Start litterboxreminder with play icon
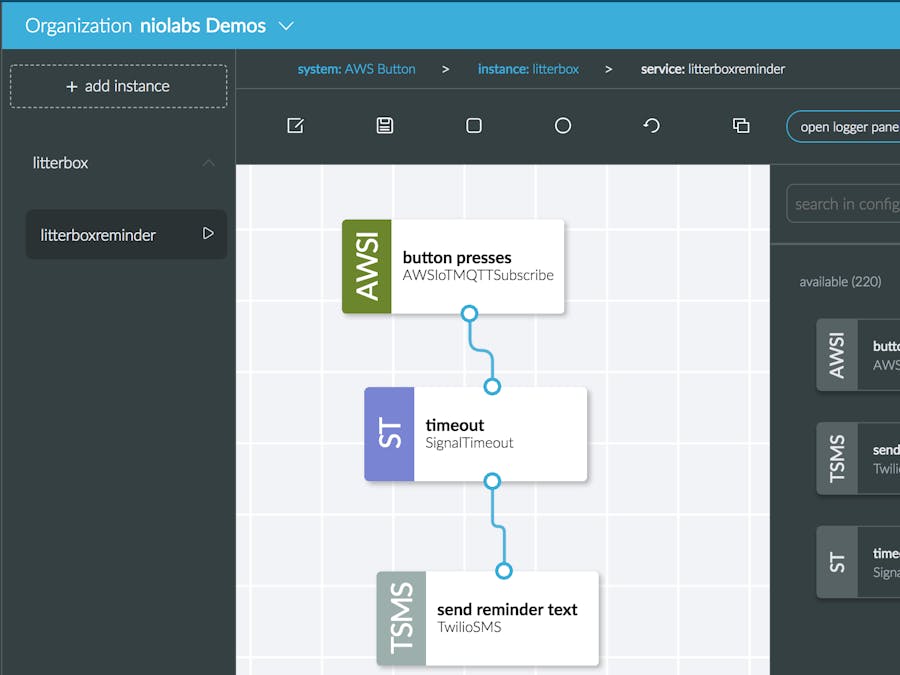 pyautogui.click(x=208, y=234)
